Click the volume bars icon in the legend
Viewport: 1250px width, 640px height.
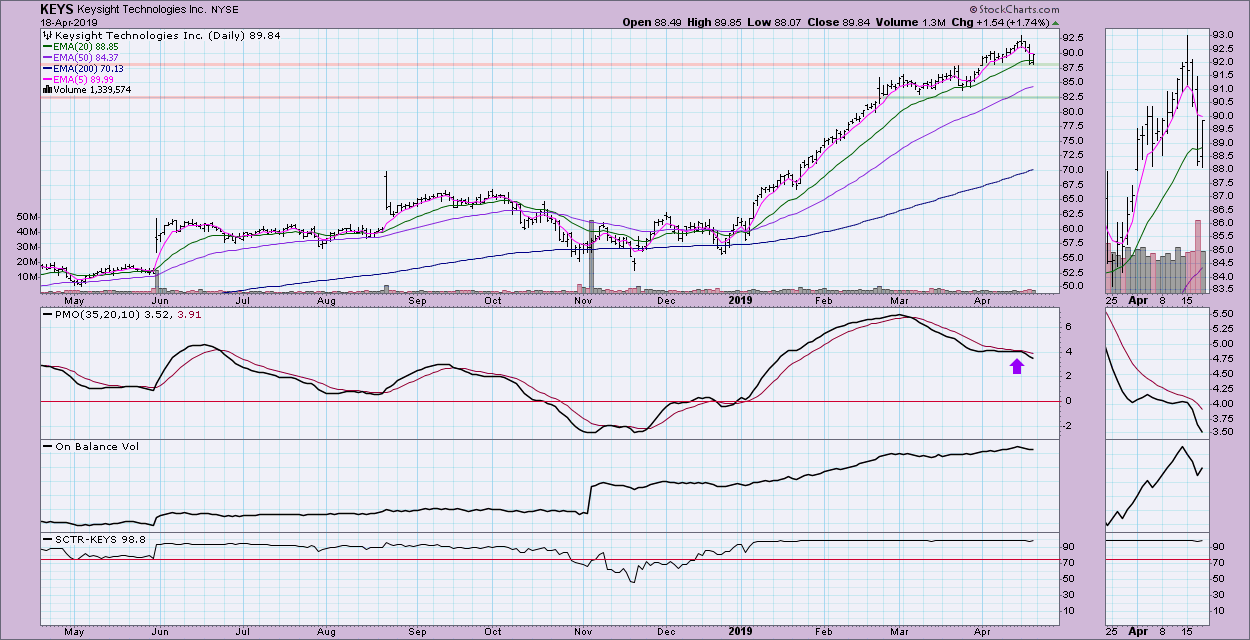point(46,90)
